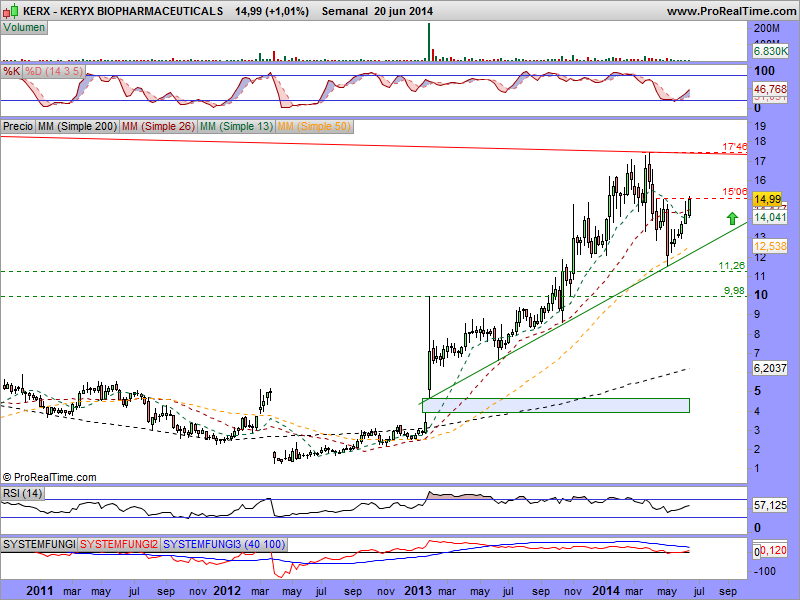The width and height of the screenshot is (800, 600).
Task: Open the Volumen indicator label
Action: tap(24, 28)
